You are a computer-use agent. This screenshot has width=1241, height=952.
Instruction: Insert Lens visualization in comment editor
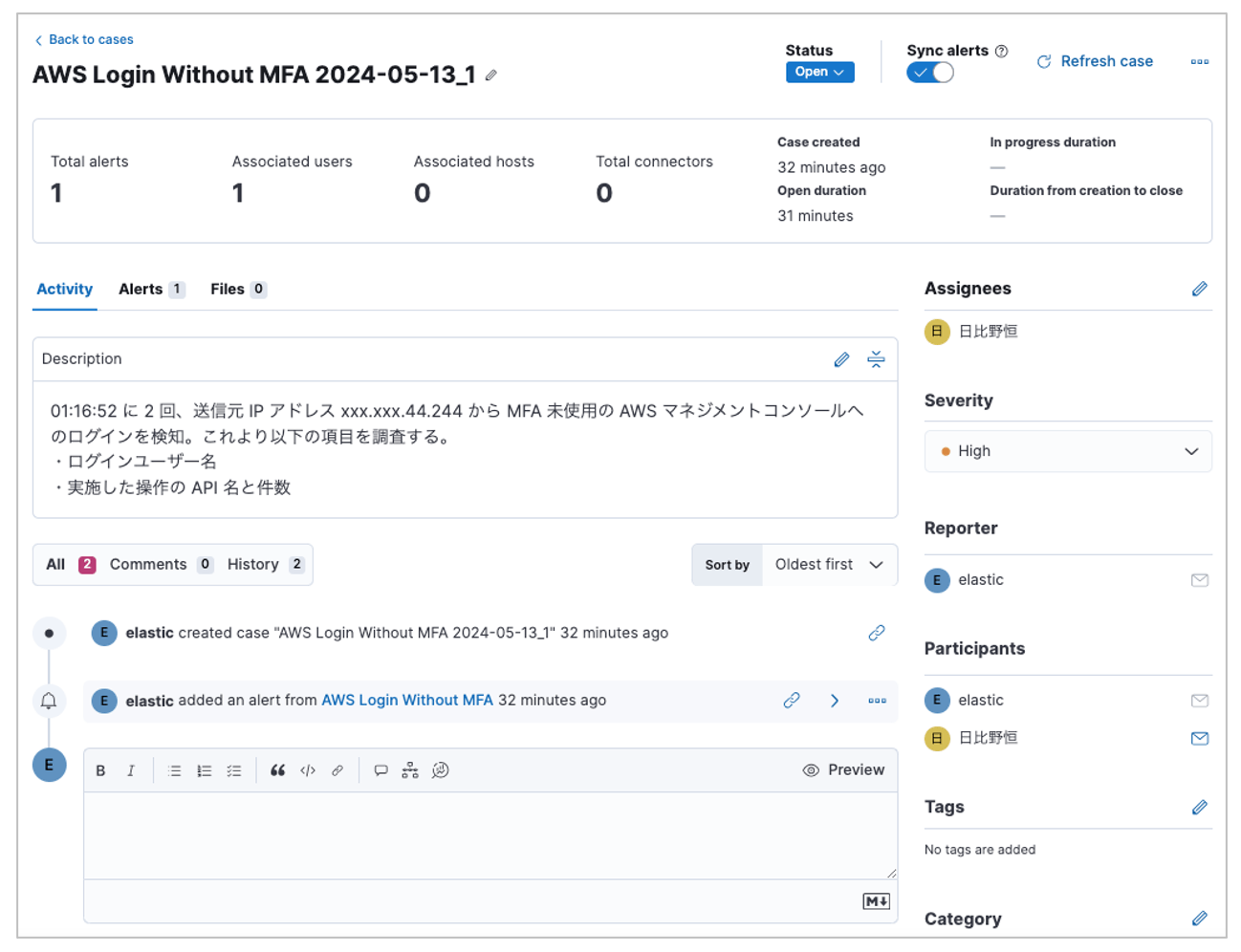click(x=440, y=770)
